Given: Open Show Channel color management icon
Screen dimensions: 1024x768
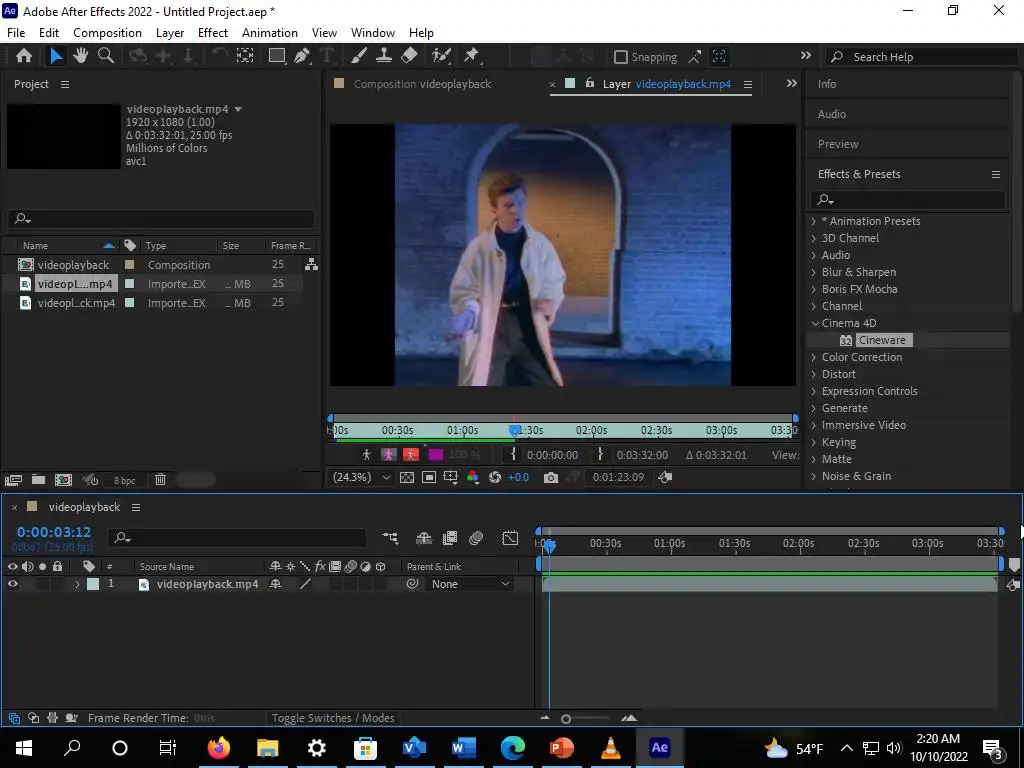Looking at the screenshot, I should click(473, 477).
